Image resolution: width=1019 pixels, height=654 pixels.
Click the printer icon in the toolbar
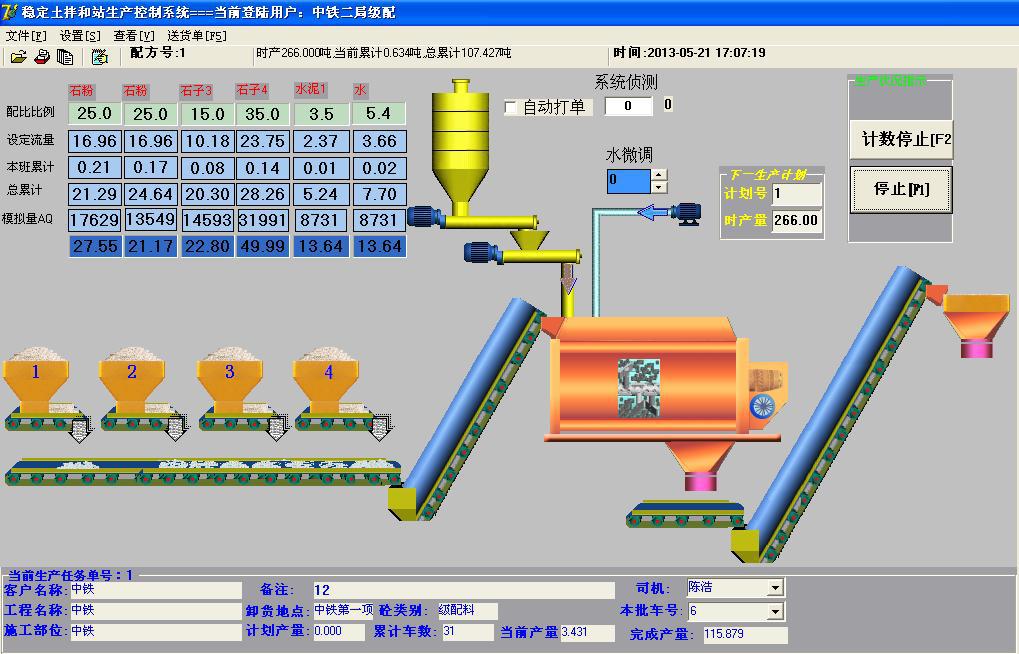point(42,56)
